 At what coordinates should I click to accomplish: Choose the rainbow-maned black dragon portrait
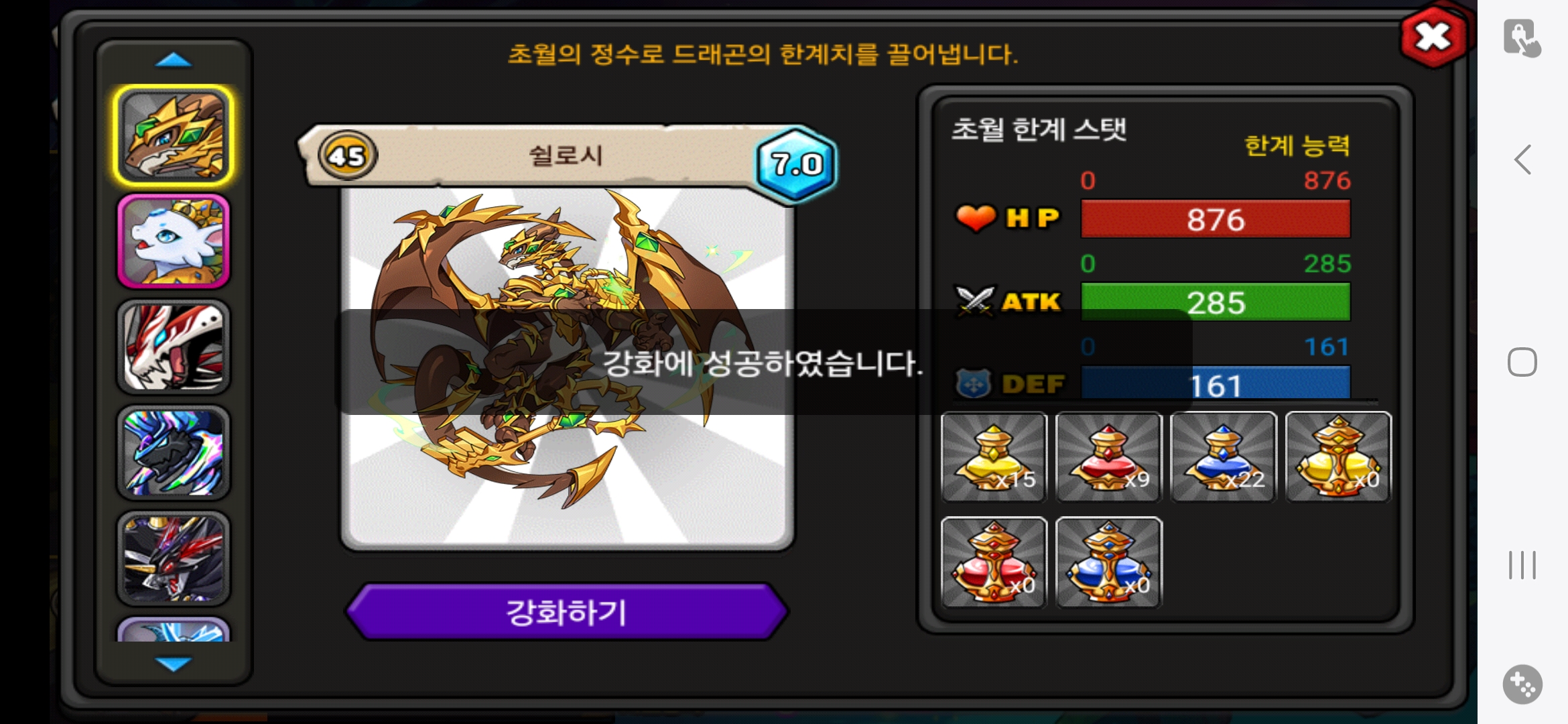[x=174, y=452]
